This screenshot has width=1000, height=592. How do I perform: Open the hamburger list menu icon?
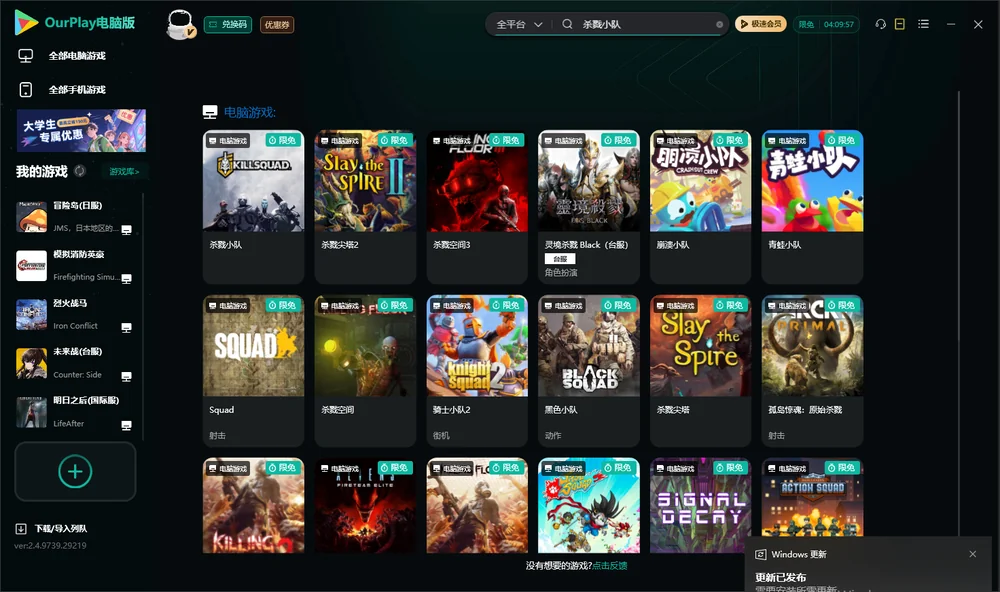(x=923, y=24)
